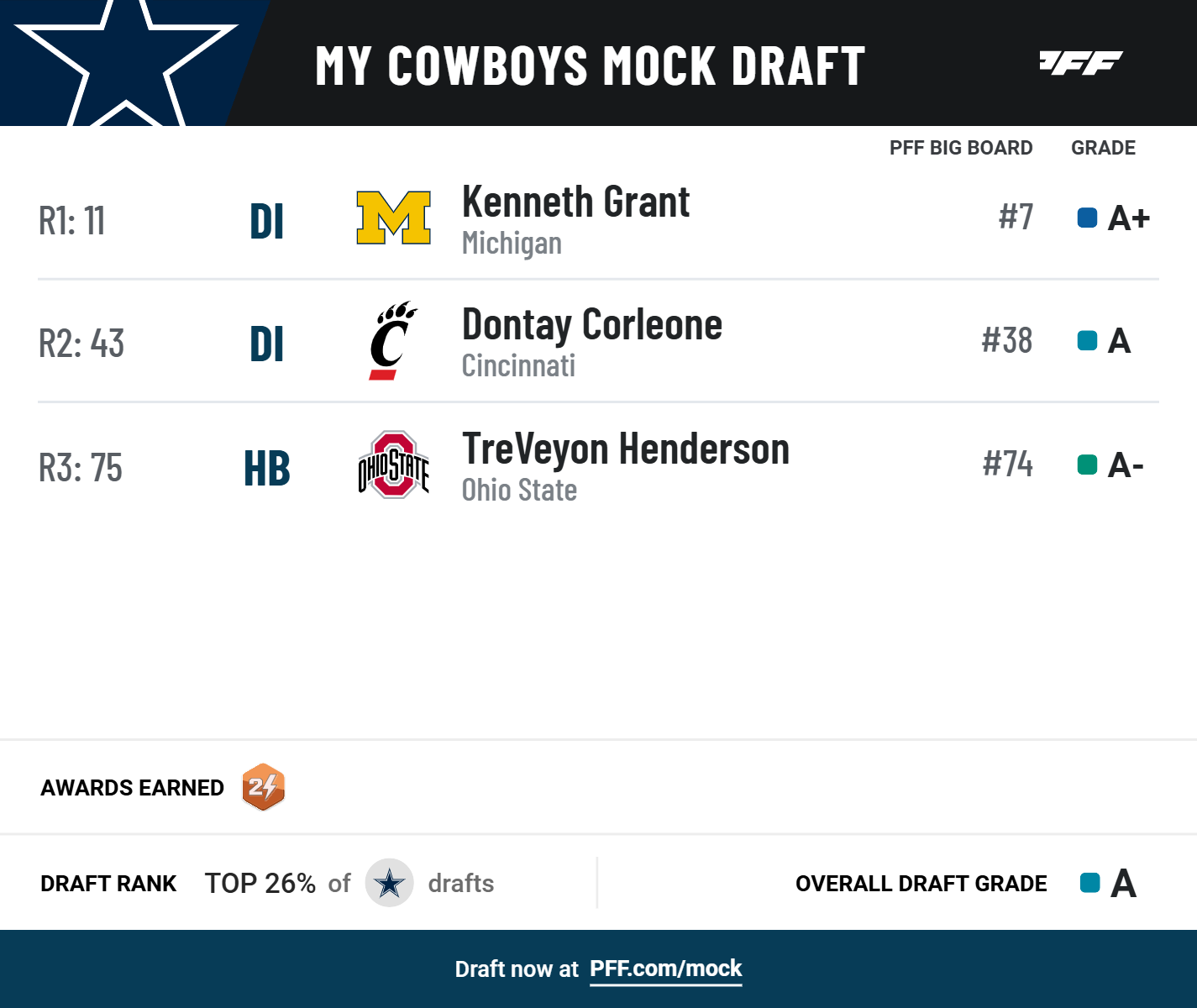This screenshot has height=1008, width=1197.
Task: Click the #38 big board rank
Action: [1006, 341]
